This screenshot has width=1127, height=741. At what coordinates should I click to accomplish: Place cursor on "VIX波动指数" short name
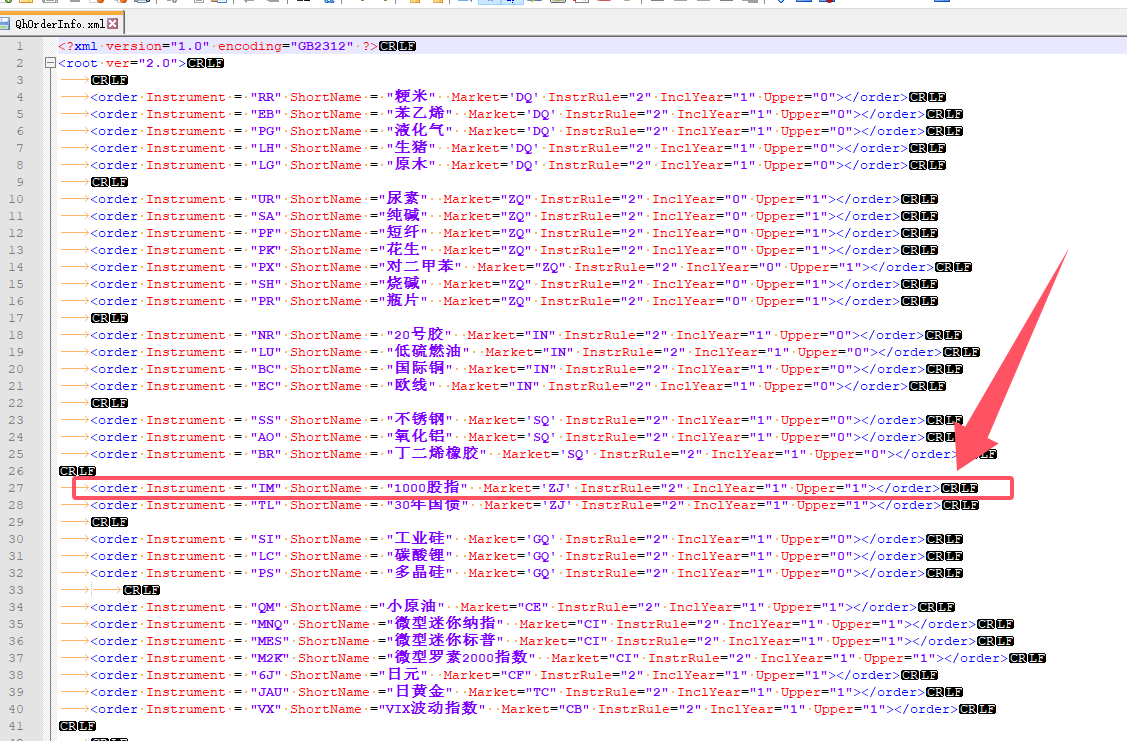click(435, 709)
